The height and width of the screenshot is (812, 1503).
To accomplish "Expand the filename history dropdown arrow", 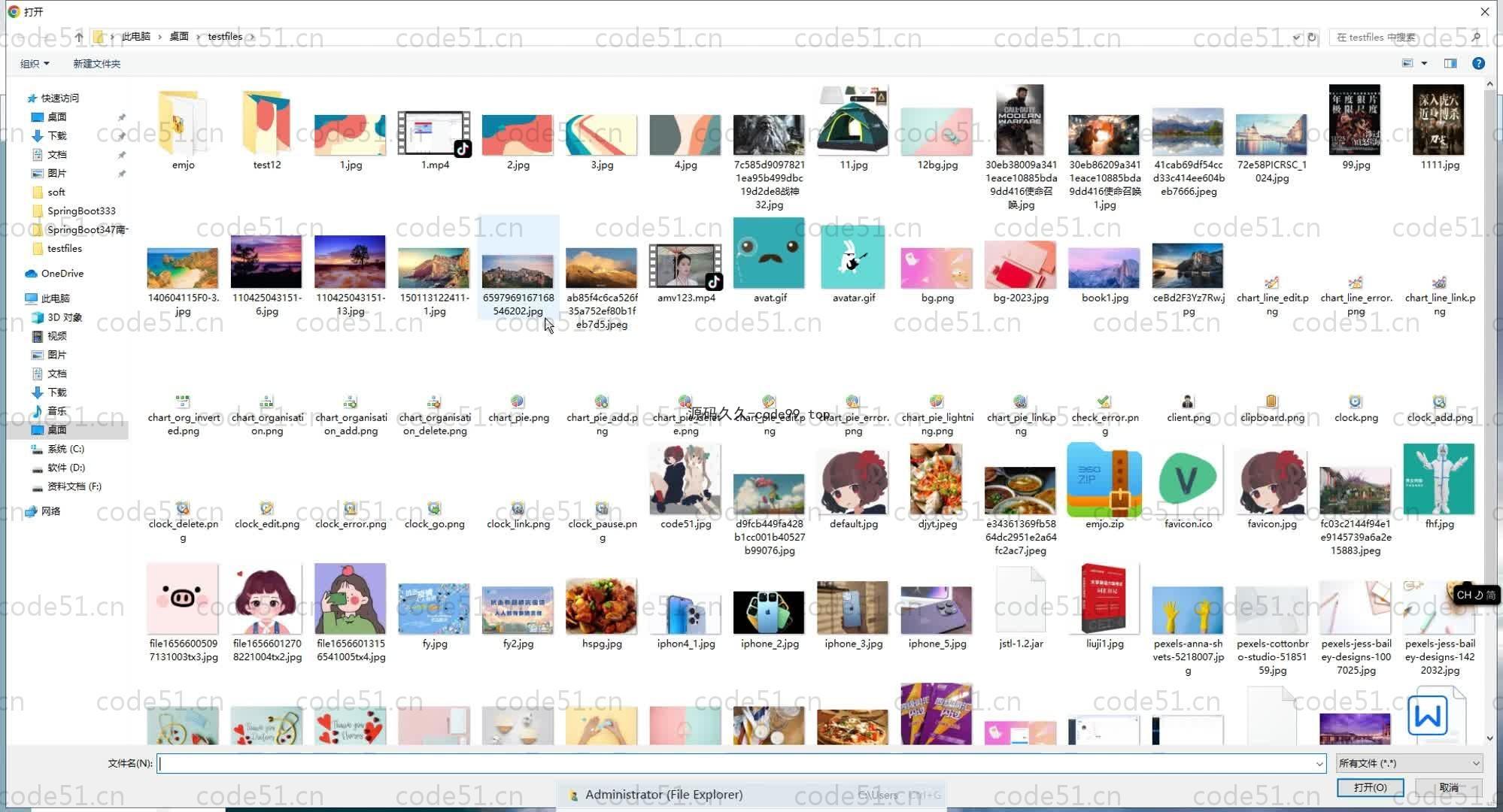I will coord(1319,764).
